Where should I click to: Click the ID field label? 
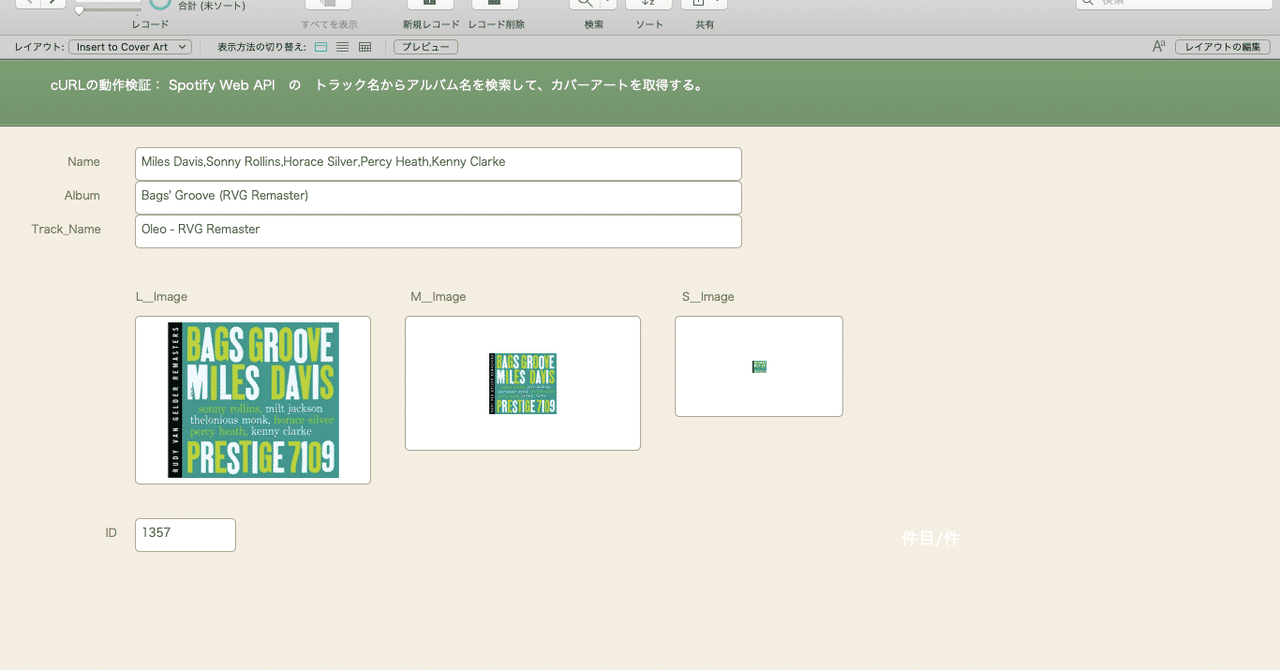(x=111, y=533)
